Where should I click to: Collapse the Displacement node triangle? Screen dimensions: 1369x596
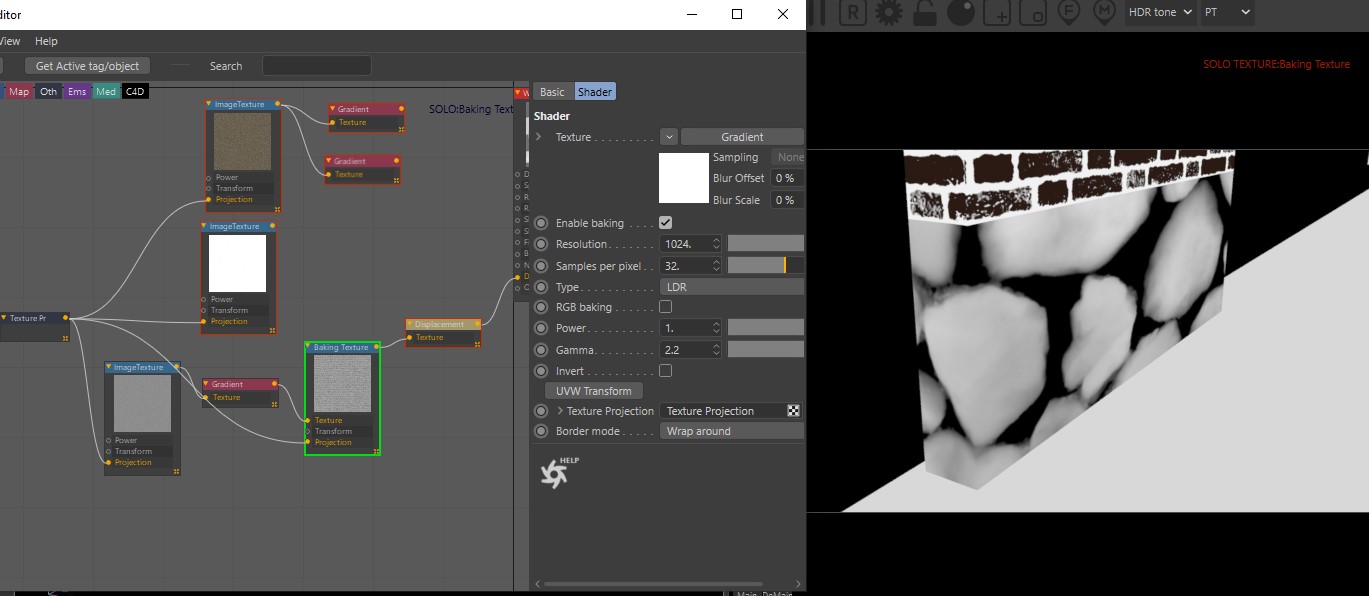pyautogui.click(x=410, y=324)
